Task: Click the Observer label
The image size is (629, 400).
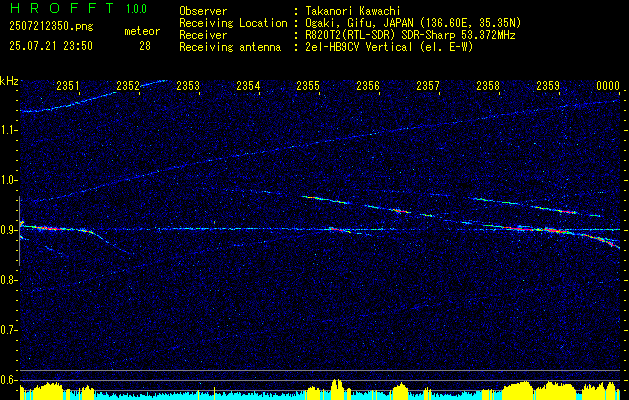Action: [x=203, y=11]
